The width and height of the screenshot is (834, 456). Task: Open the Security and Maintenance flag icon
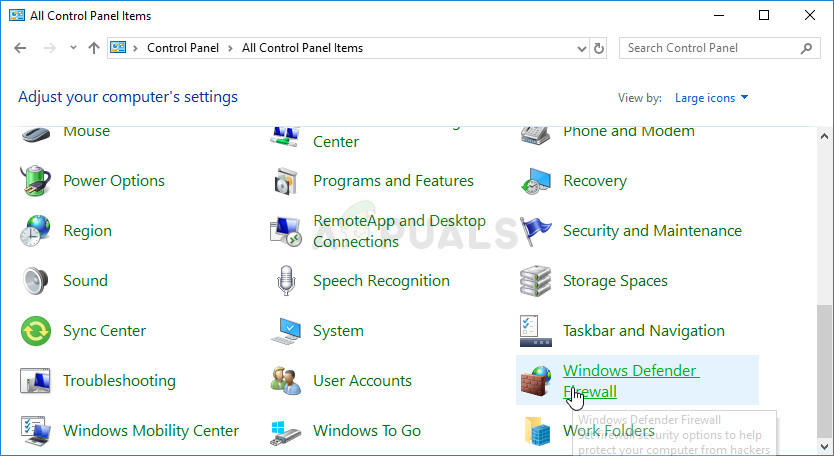coord(536,231)
